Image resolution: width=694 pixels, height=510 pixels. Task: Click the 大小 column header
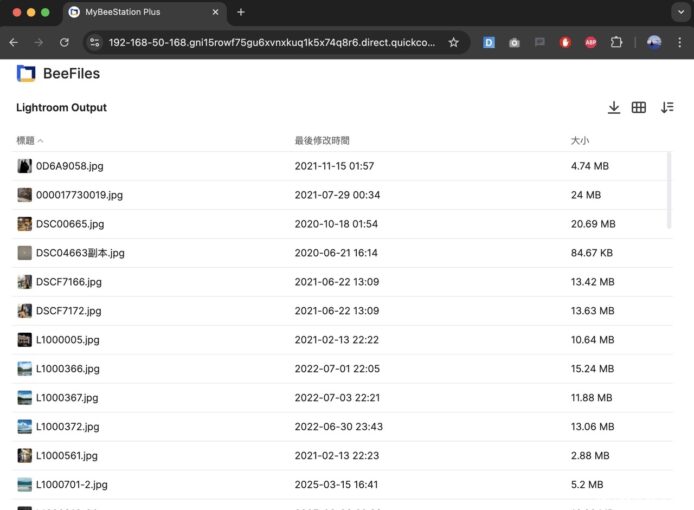coord(580,141)
